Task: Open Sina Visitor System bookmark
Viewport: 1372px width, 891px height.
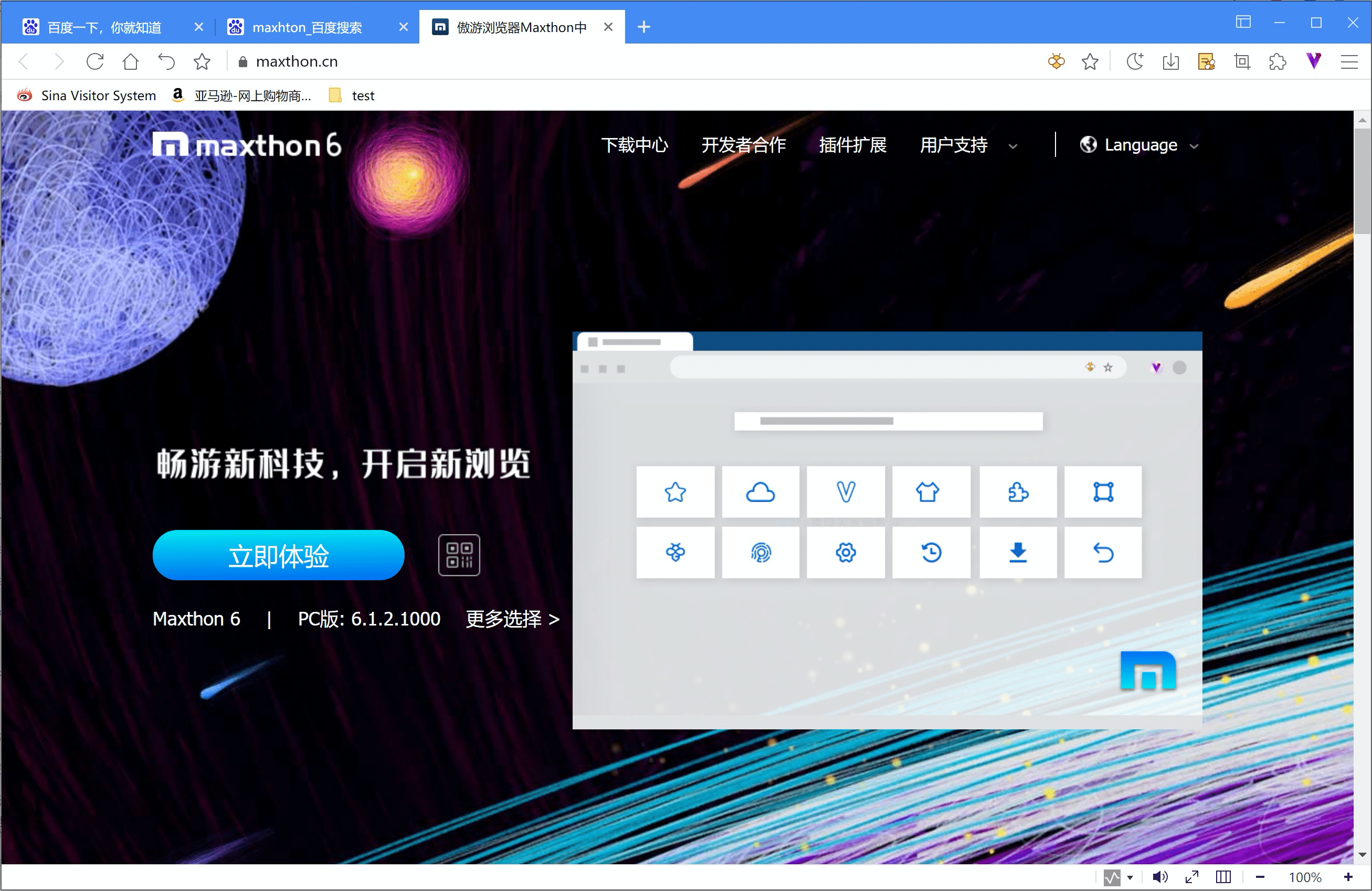Action: pyautogui.click(x=87, y=96)
